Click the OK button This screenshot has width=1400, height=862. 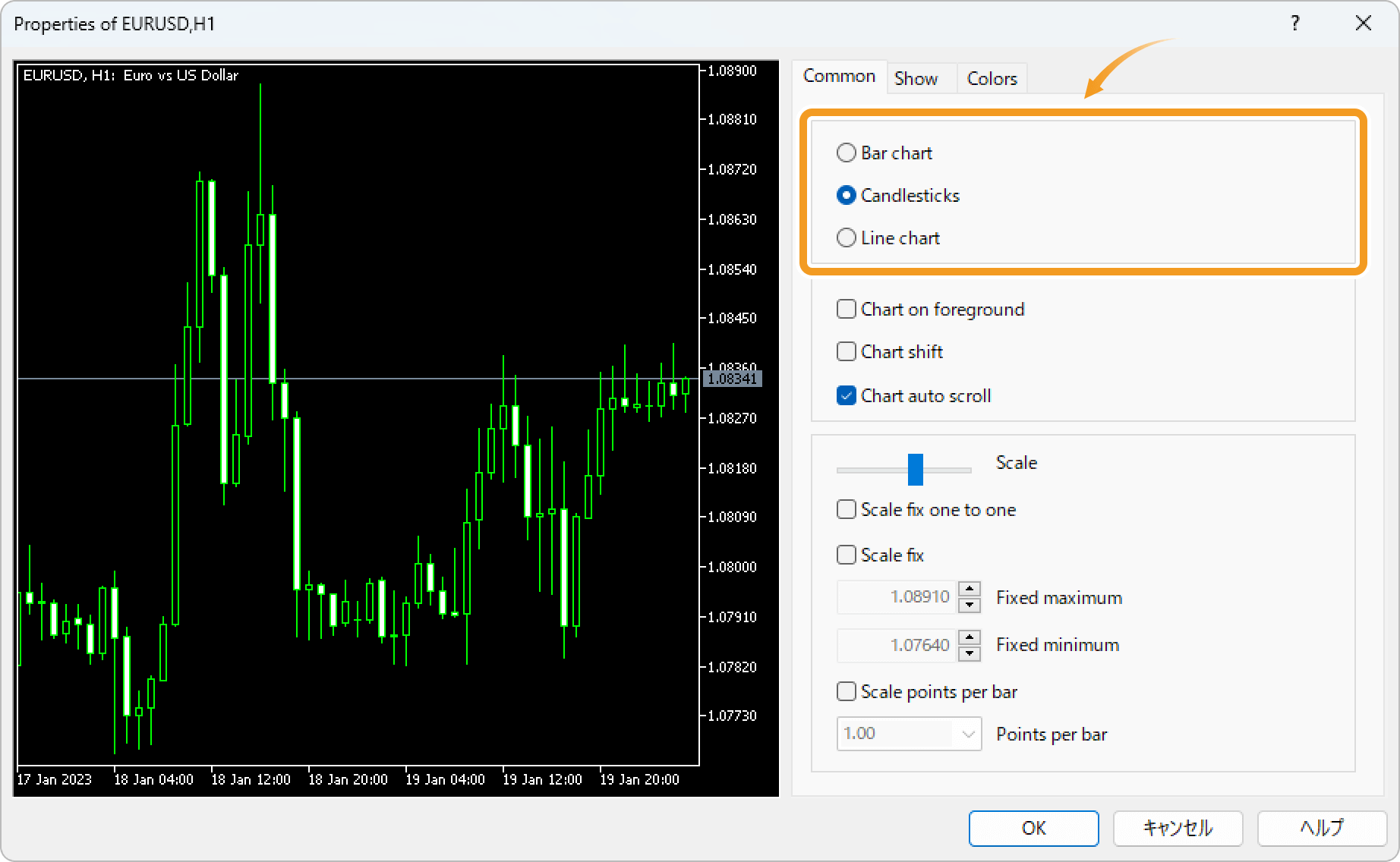(1033, 828)
